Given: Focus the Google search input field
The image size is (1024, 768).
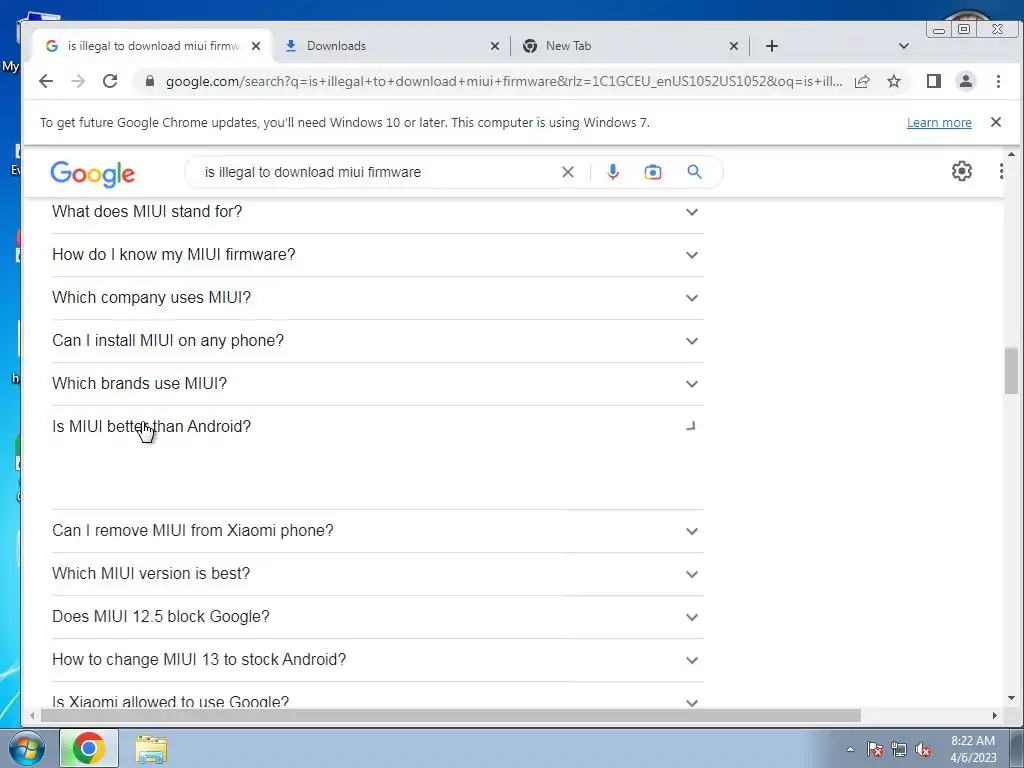Looking at the screenshot, I should 379,172.
